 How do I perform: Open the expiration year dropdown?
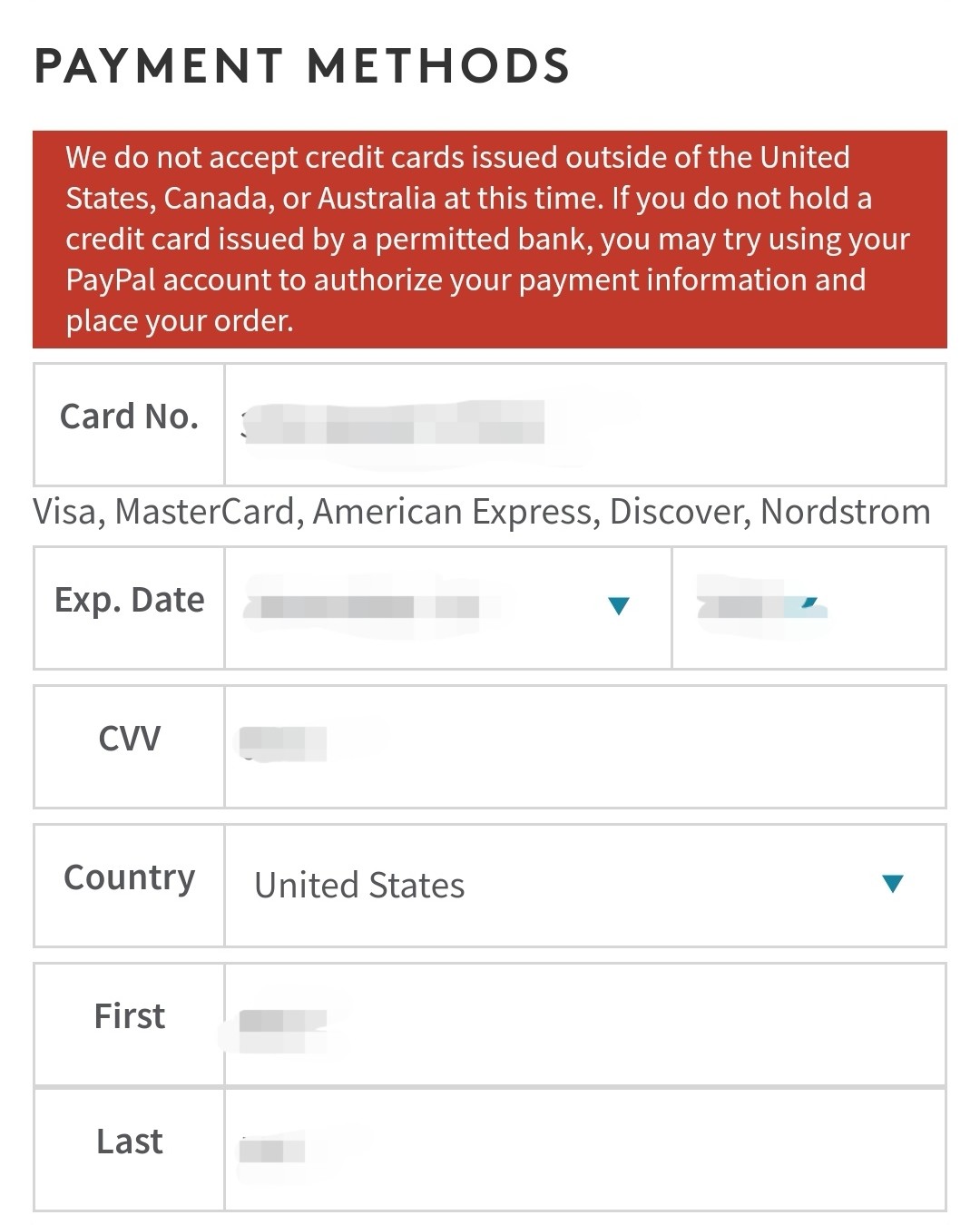pos(808,608)
